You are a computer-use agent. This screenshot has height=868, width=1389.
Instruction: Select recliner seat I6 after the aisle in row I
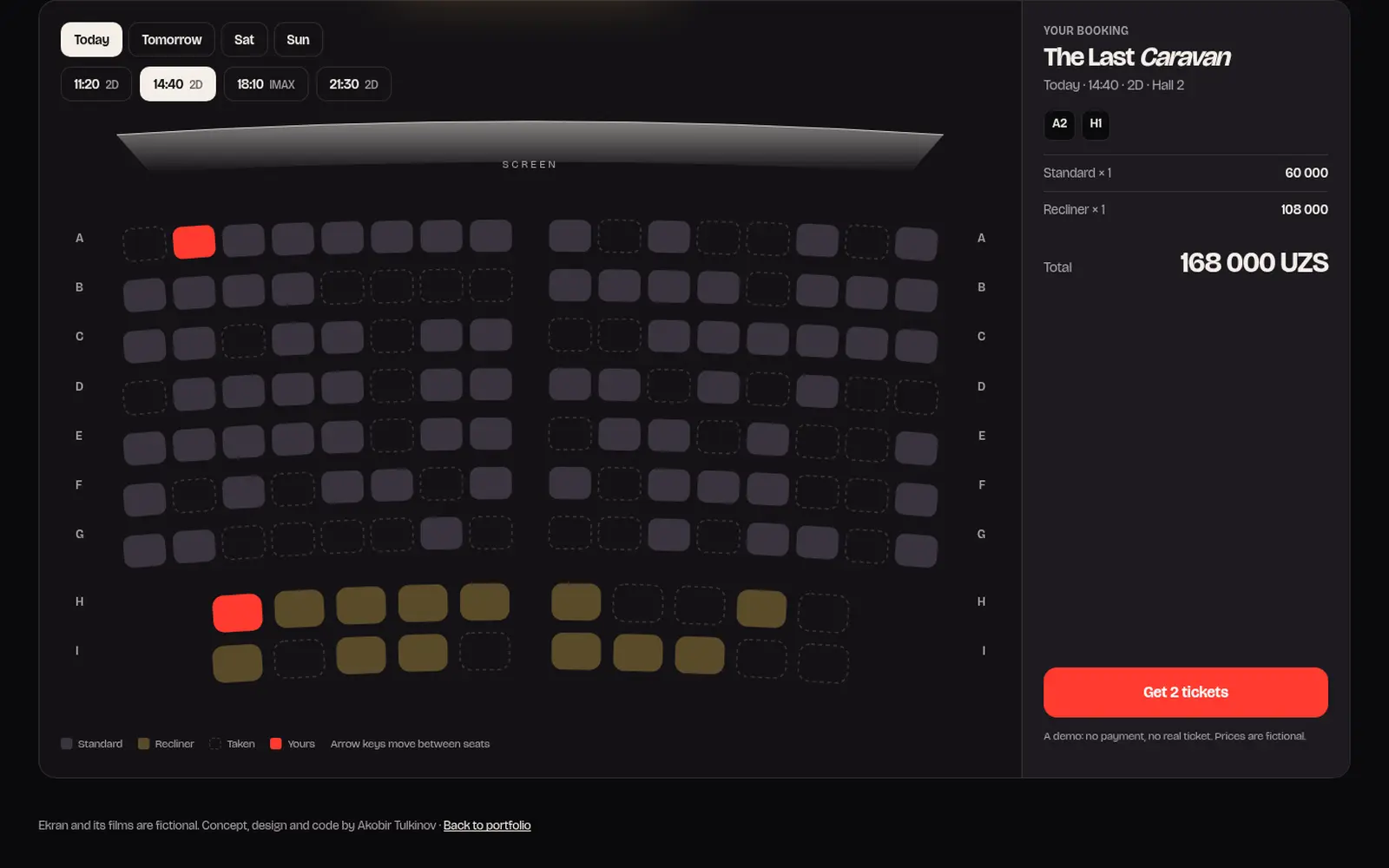(576, 652)
